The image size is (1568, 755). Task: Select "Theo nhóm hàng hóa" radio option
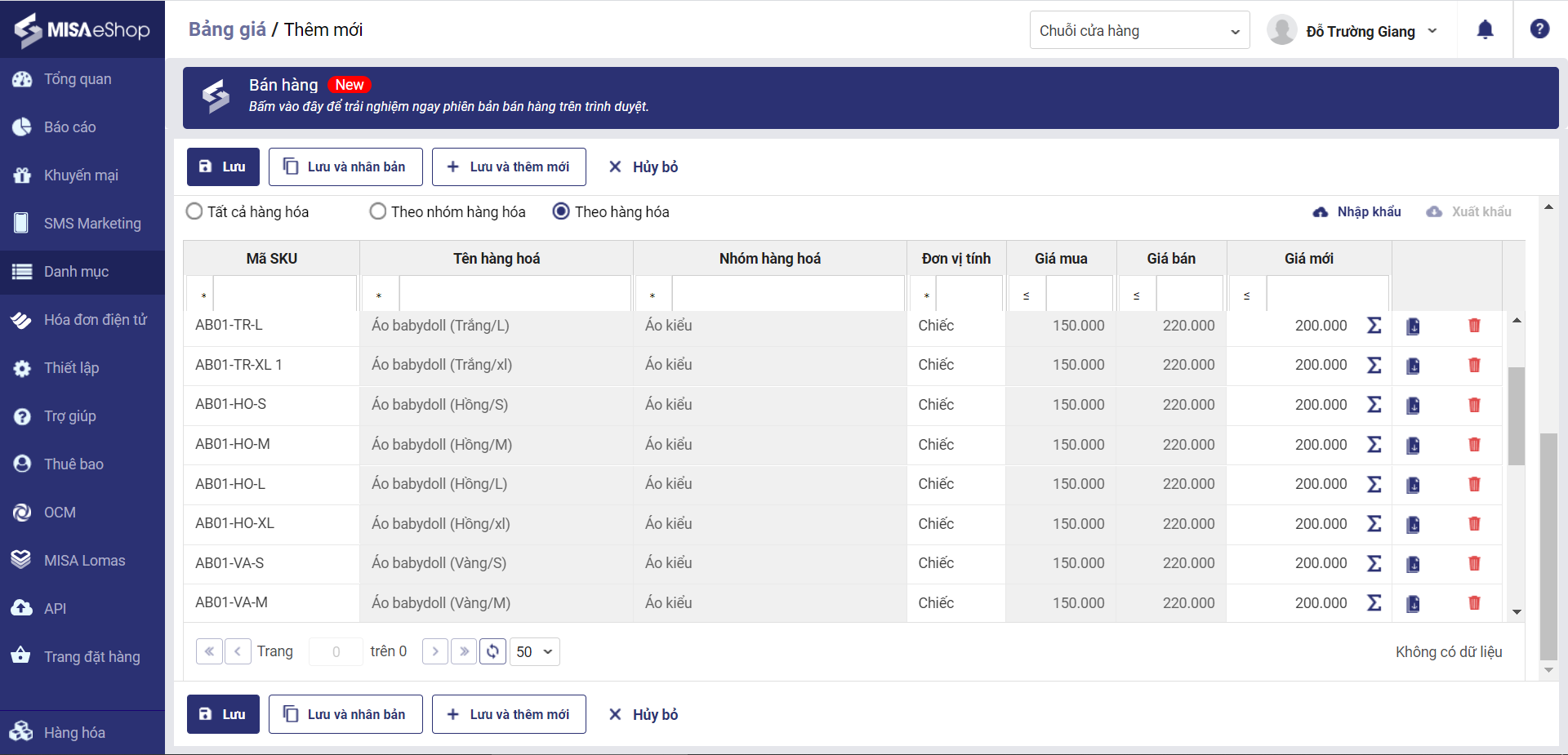click(x=378, y=212)
